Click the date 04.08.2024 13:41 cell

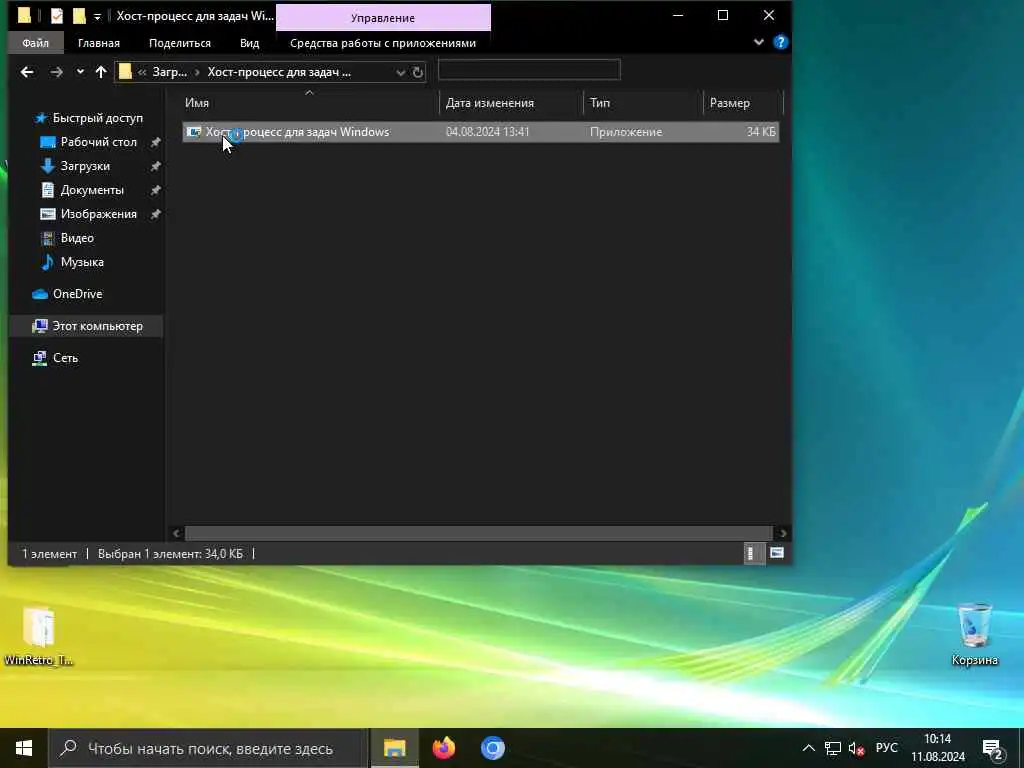[487, 132]
